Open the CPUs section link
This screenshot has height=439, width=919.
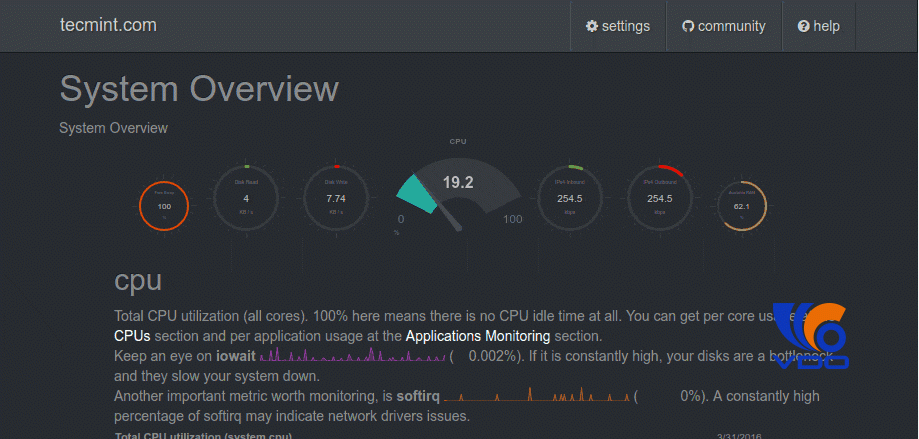(x=133, y=336)
